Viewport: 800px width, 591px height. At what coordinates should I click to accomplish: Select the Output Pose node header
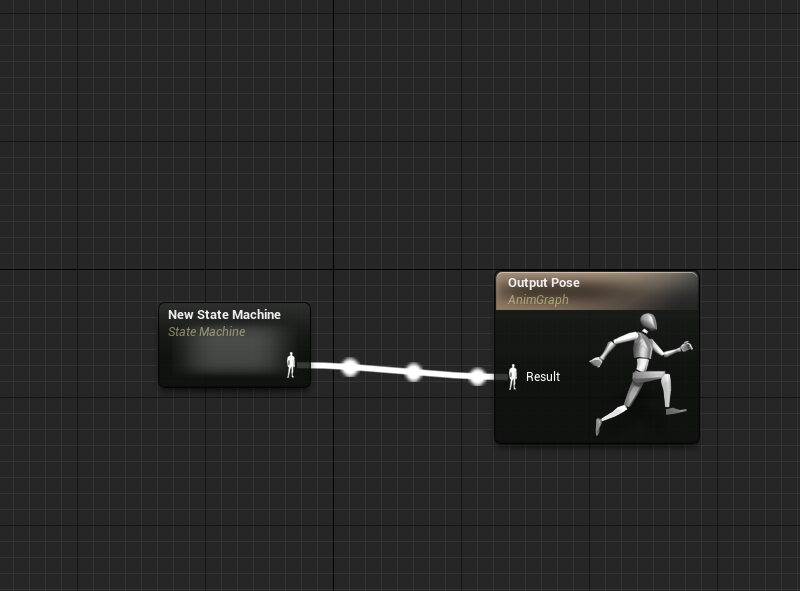(596, 291)
